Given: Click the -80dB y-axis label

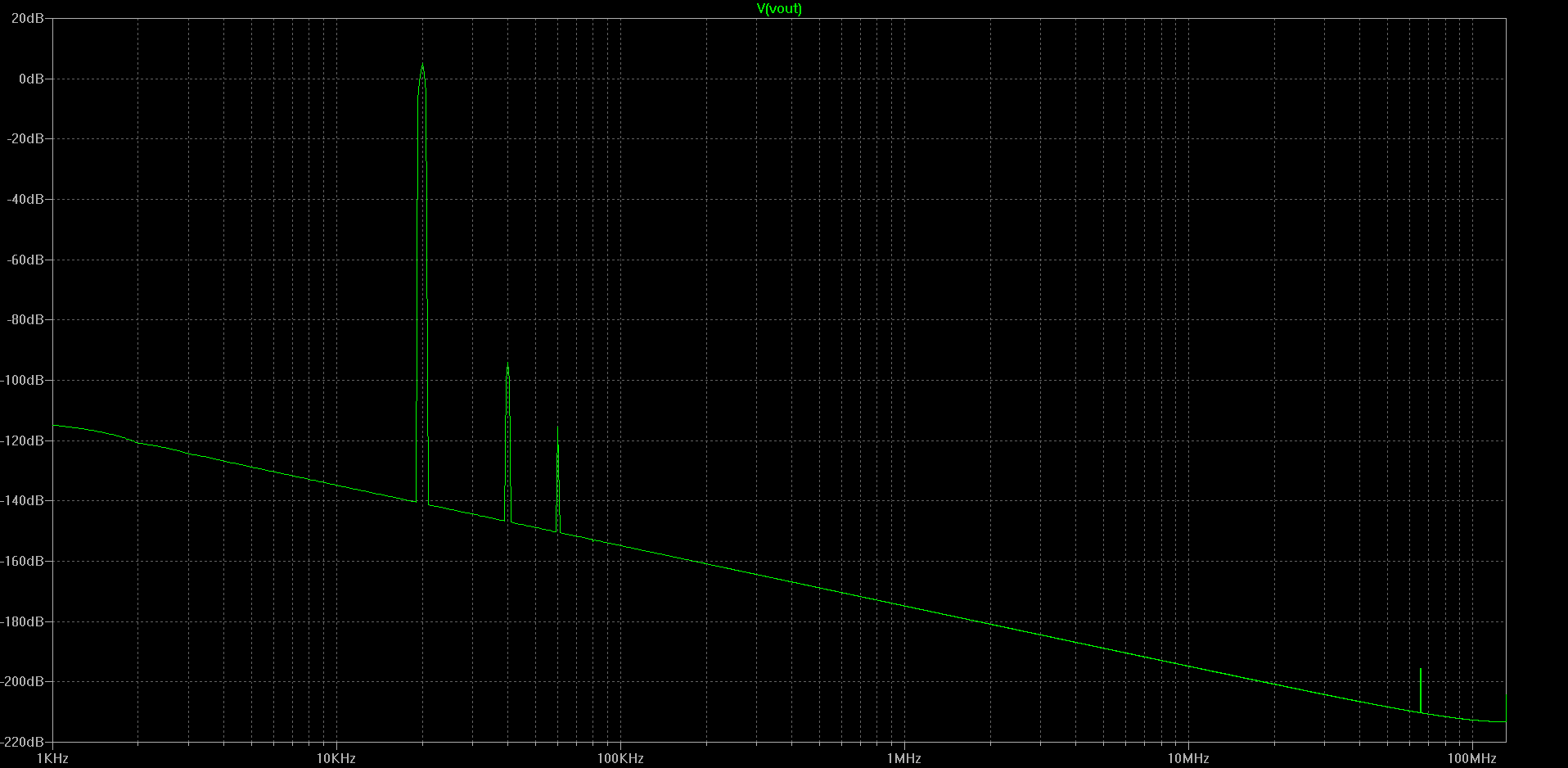Looking at the screenshot, I should click(25, 319).
